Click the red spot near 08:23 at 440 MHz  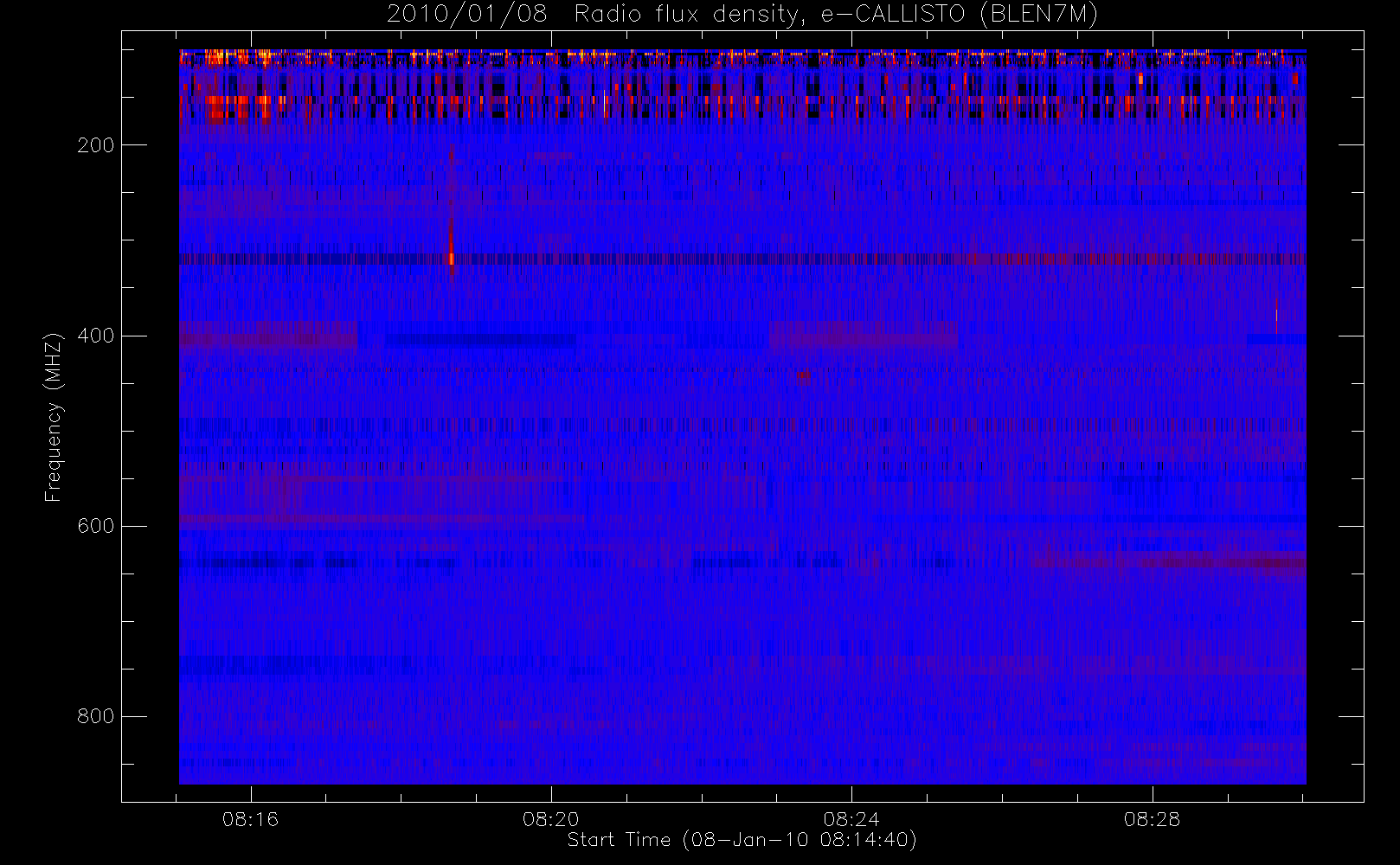804,375
